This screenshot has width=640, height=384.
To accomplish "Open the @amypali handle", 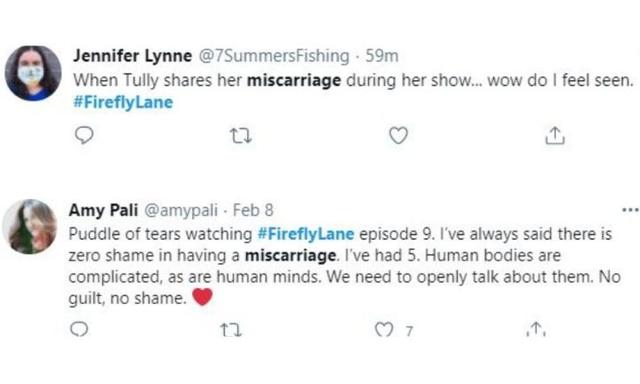I will pos(181,211).
